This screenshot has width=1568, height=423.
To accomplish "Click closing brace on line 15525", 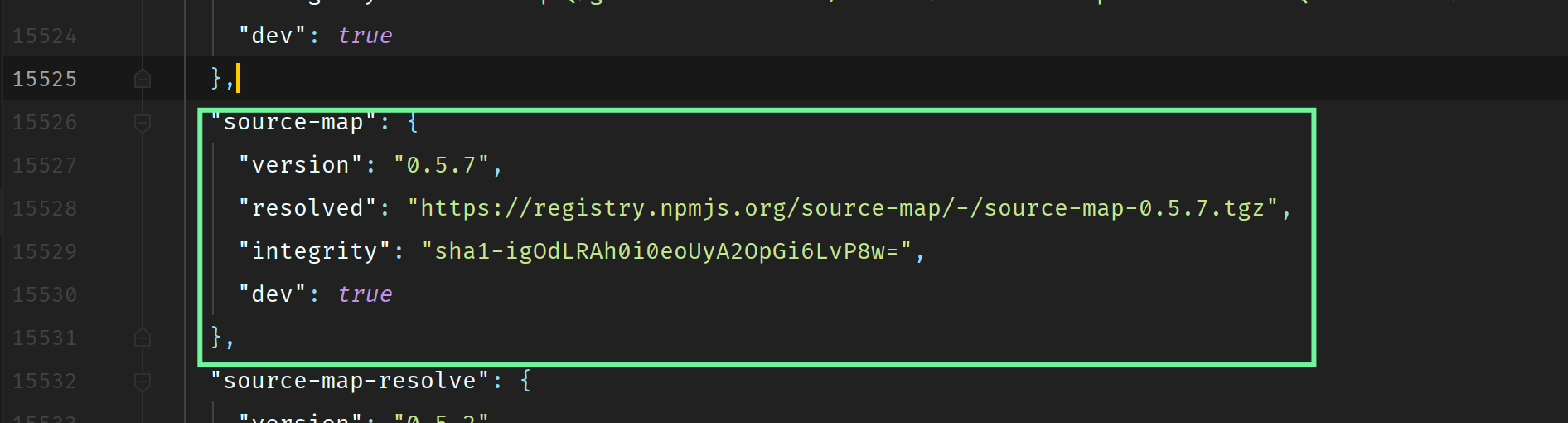I will pos(216,79).
